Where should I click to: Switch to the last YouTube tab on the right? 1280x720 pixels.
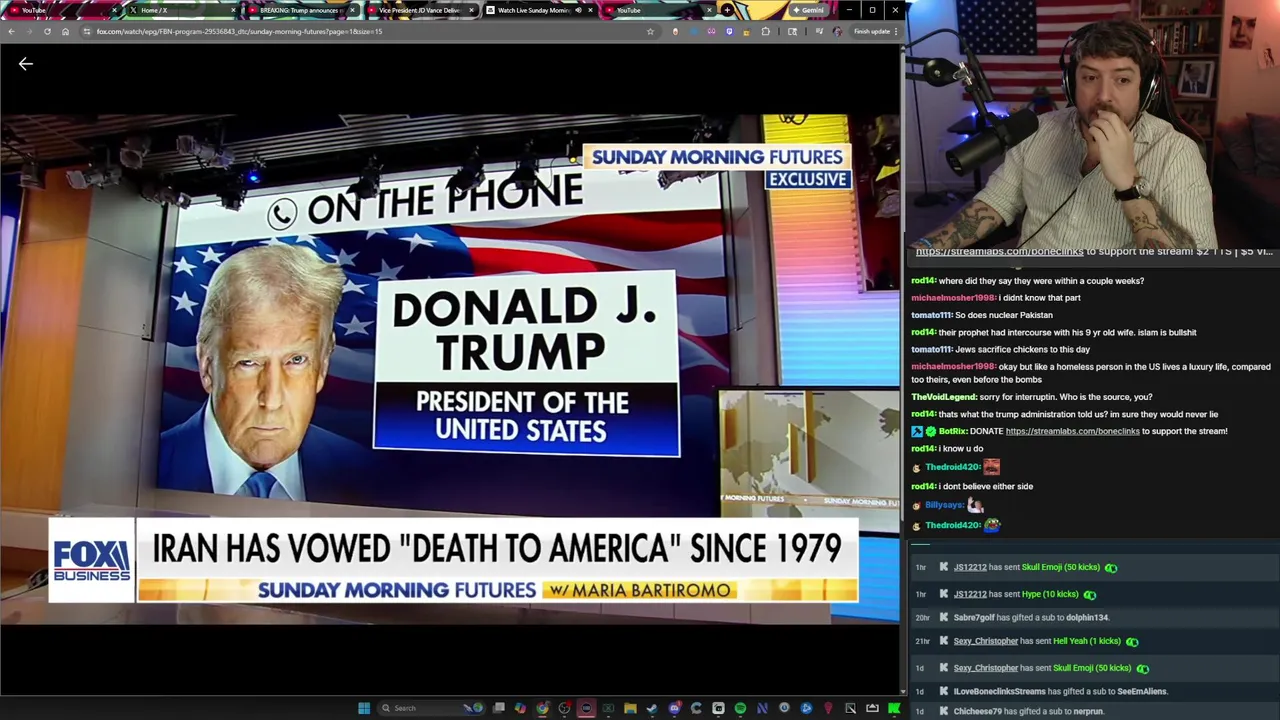656,10
